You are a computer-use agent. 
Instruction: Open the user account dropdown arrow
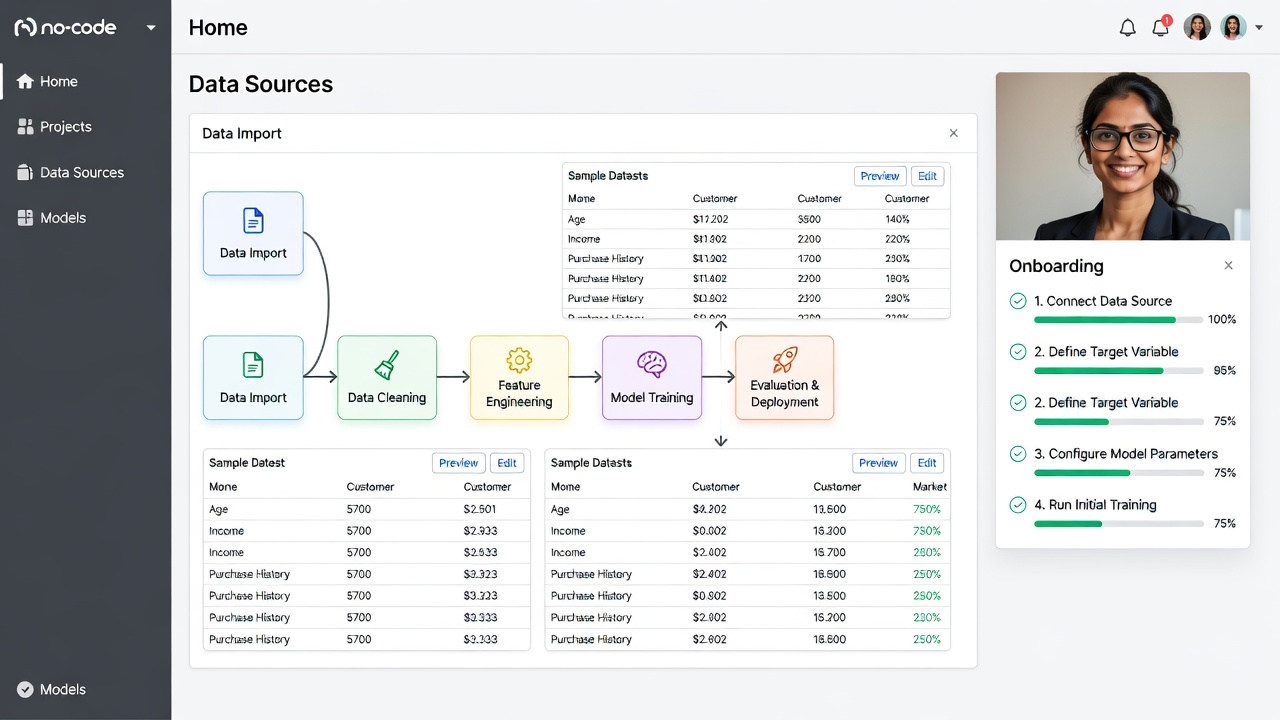(x=1259, y=28)
